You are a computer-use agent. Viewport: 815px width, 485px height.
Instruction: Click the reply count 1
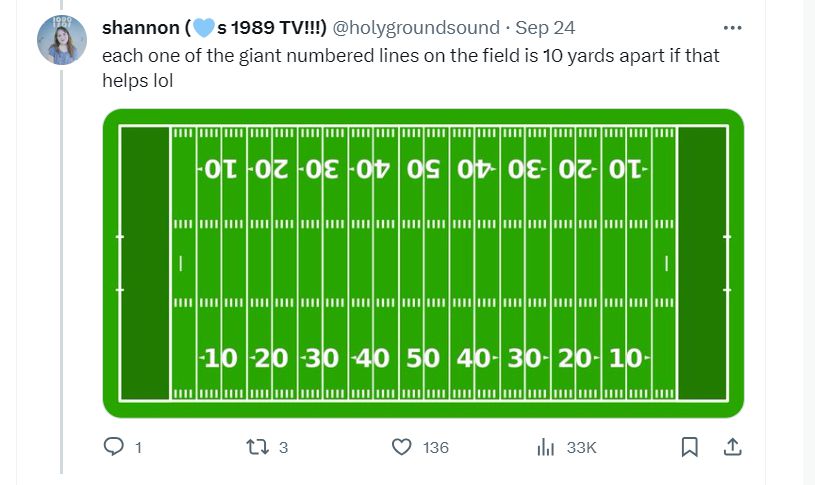click(138, 448)
